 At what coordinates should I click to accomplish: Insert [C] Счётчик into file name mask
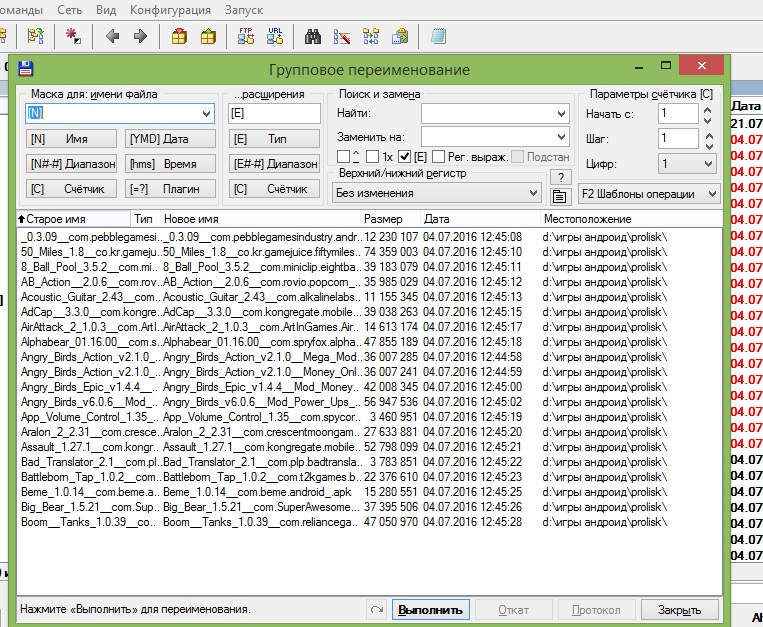(x=71, y=189)
